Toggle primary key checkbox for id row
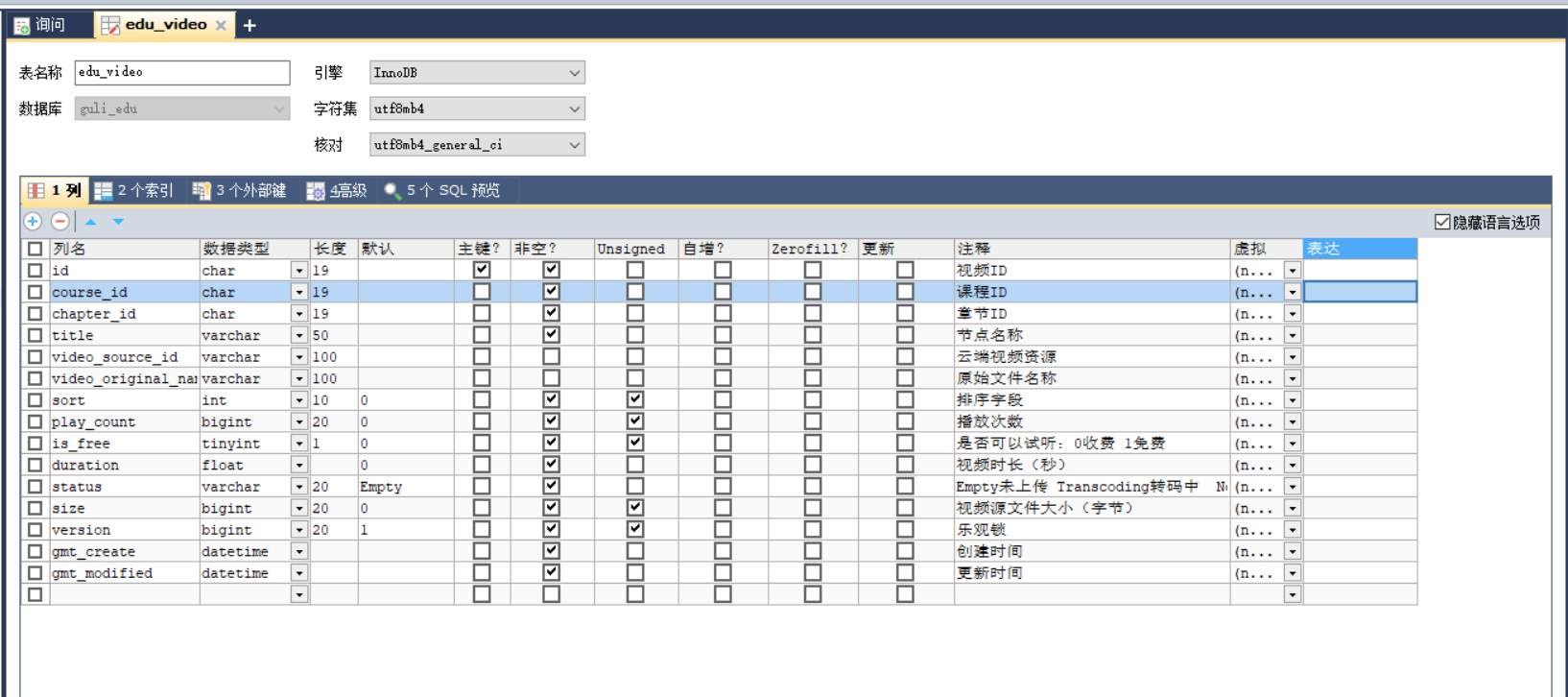This screenshot has height=697, width=1568. click(482, 270)
